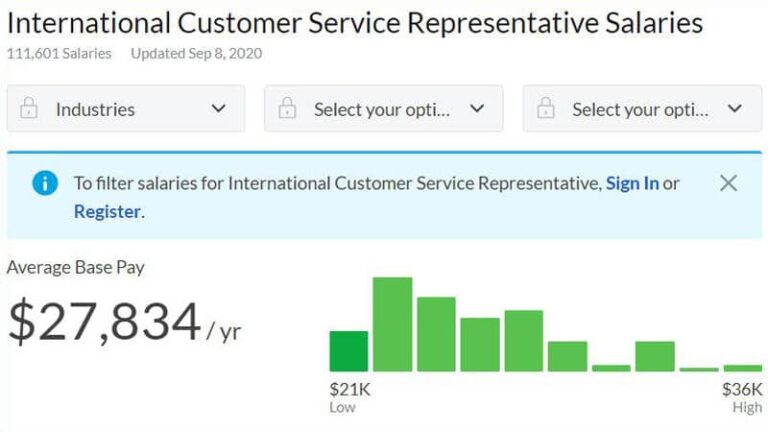Click the tallest histogram bar
768x432 pixels.
pyautogui.click(x=392, y=324)
